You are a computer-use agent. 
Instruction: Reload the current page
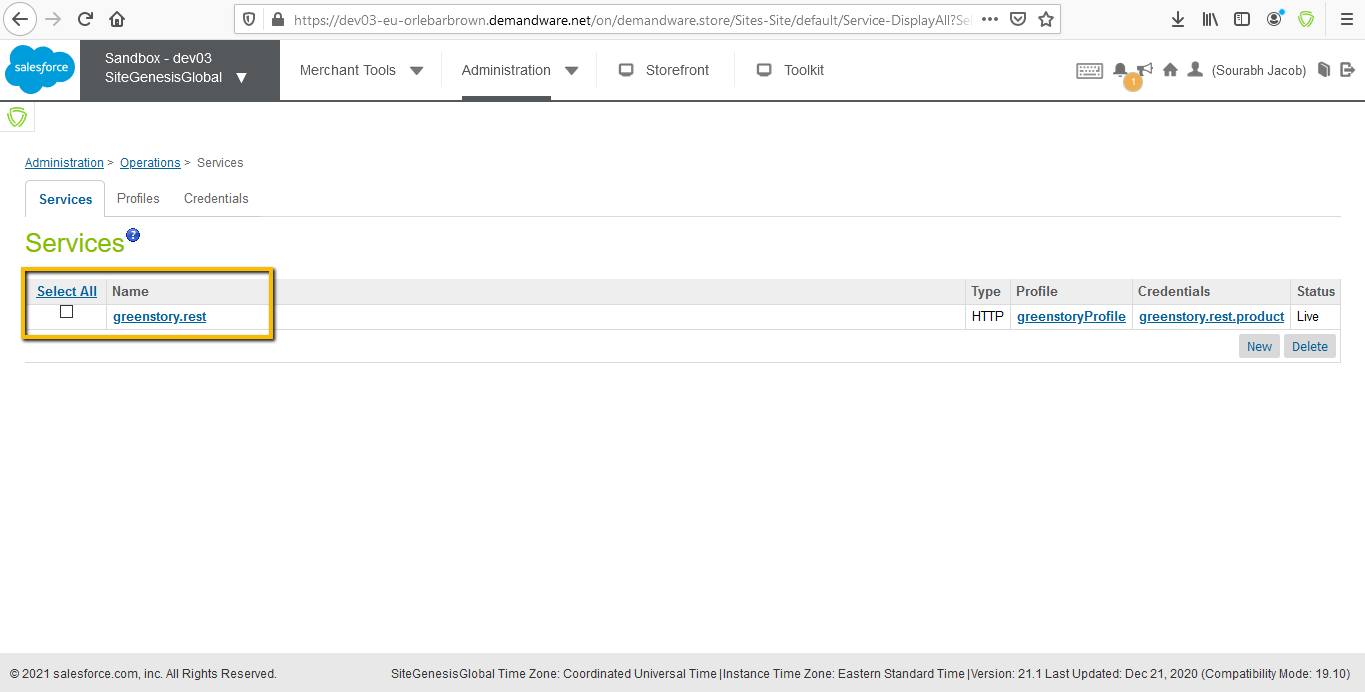point(86,19)
